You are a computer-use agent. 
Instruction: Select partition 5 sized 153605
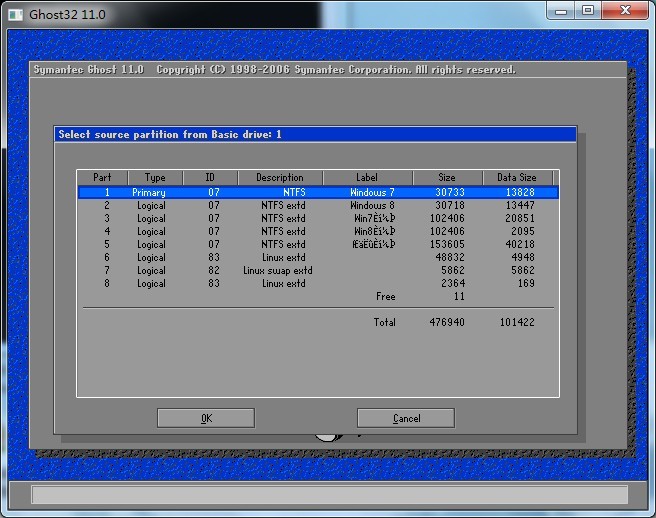click(x=318, y=244)
